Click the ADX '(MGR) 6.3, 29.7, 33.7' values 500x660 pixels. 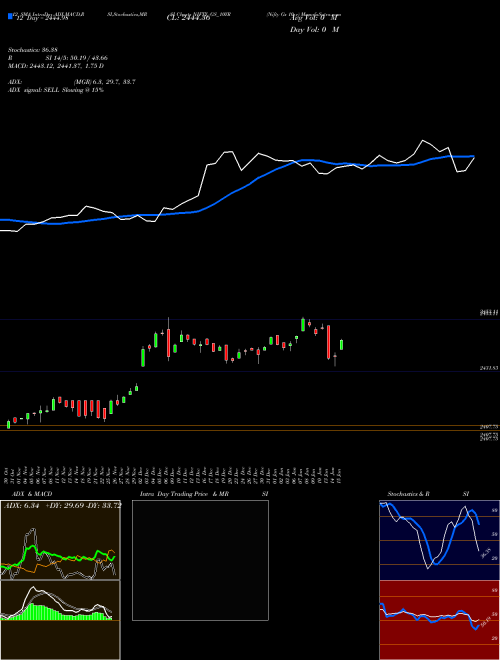(x=104, y=82)
